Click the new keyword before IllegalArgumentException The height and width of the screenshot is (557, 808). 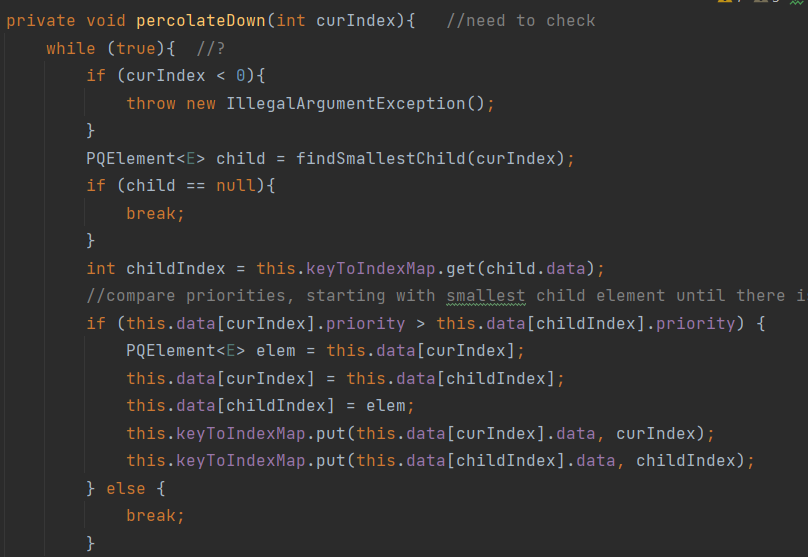(201, 103)
